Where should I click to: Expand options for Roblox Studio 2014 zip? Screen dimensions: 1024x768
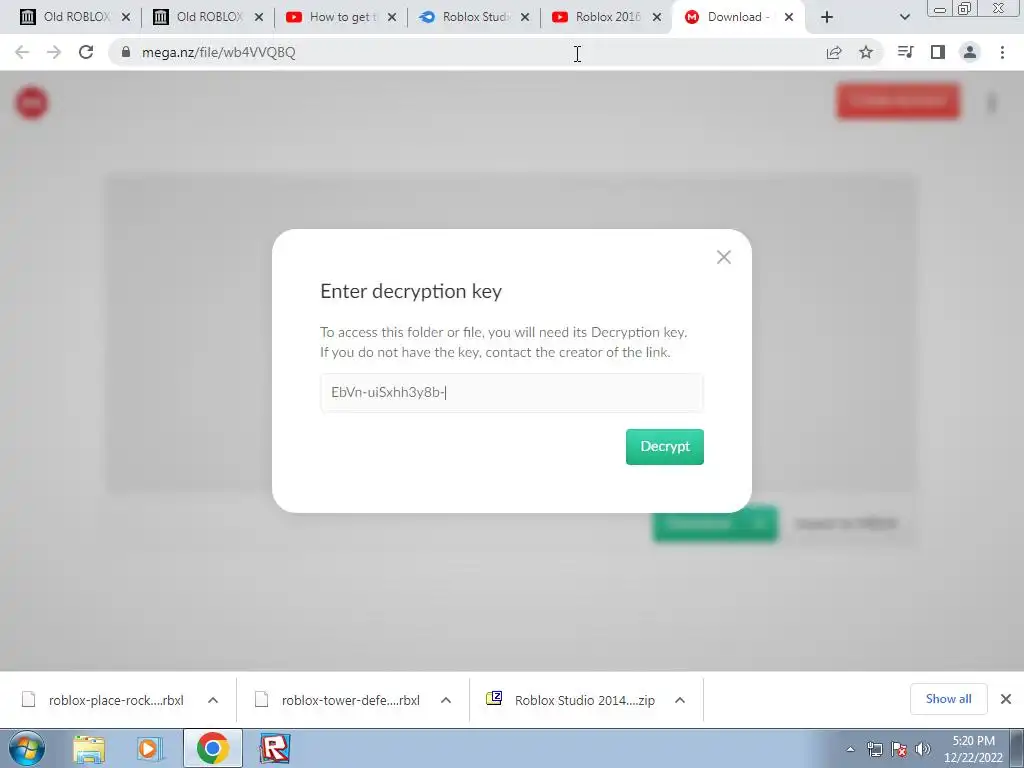[680, 700]
